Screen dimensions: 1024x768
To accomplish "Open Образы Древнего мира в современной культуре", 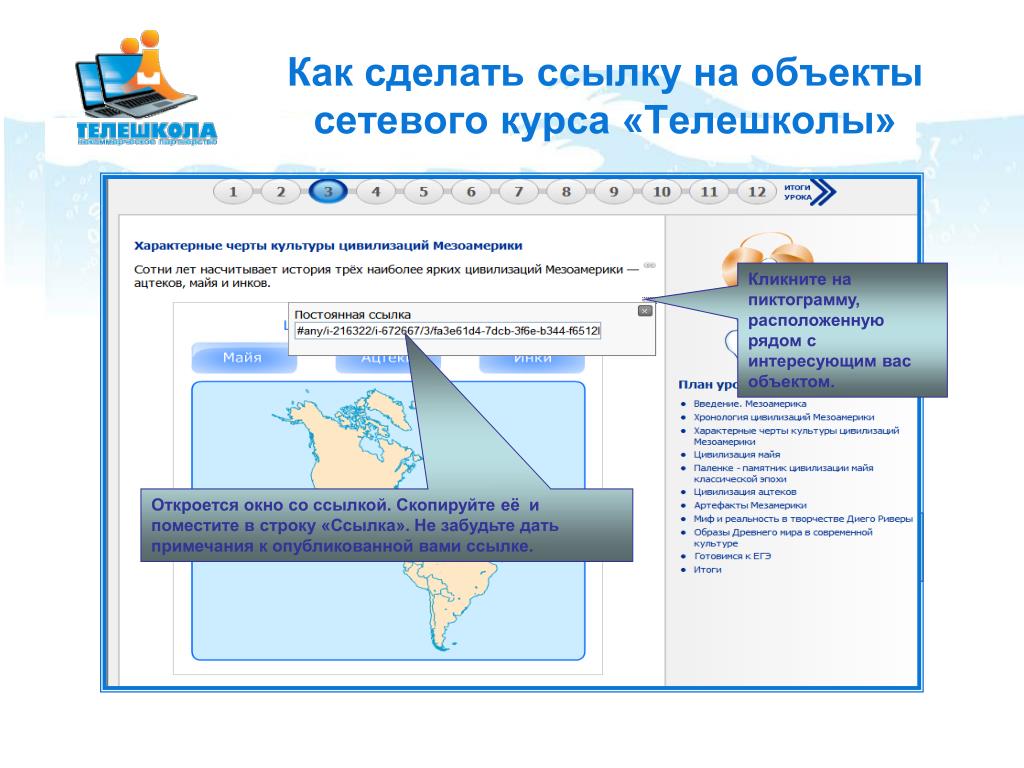I will click(782, 537).
